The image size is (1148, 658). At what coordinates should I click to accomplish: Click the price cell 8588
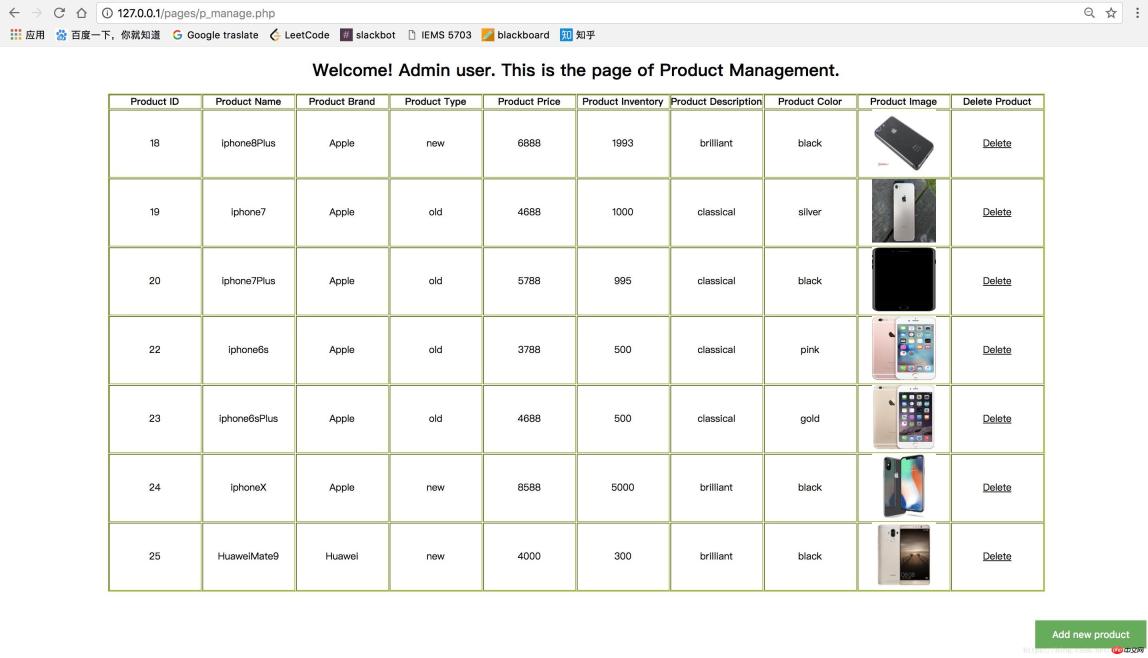[529, 487]
